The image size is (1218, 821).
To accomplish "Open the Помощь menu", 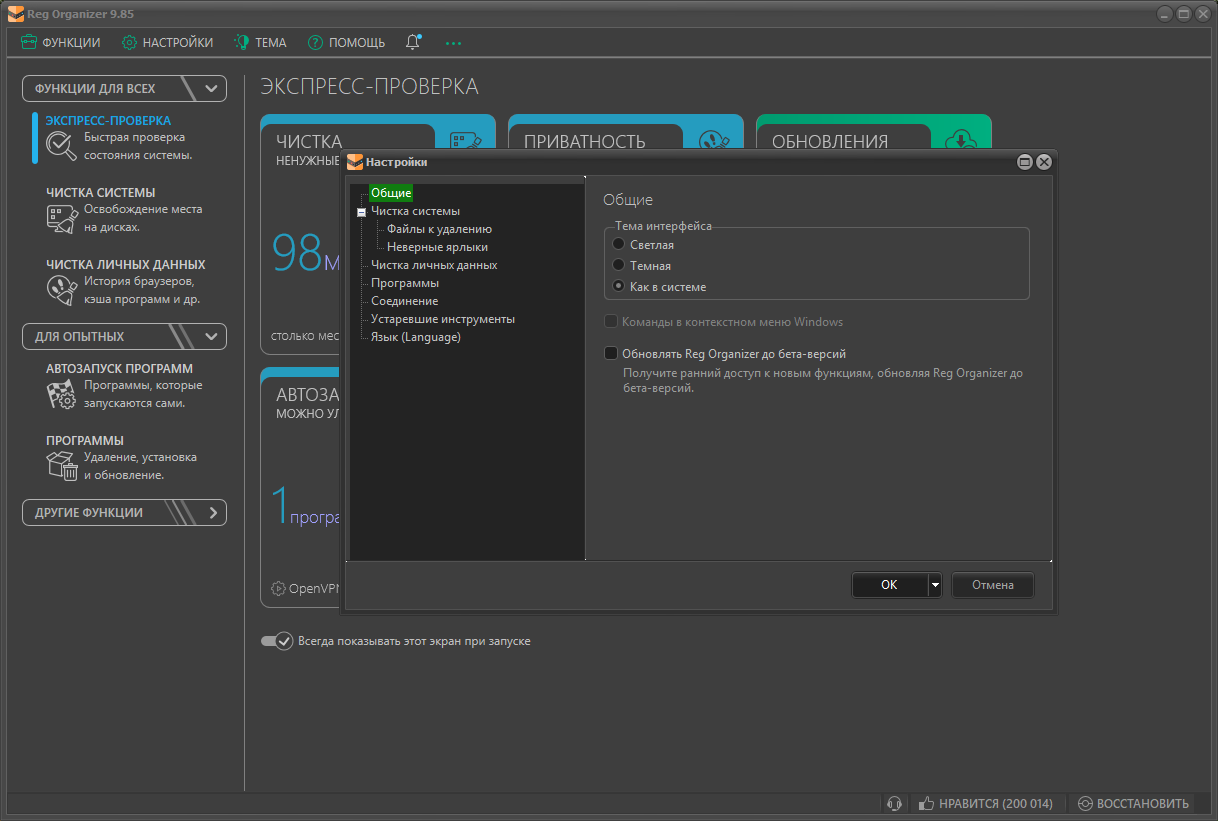I will 346,43.
